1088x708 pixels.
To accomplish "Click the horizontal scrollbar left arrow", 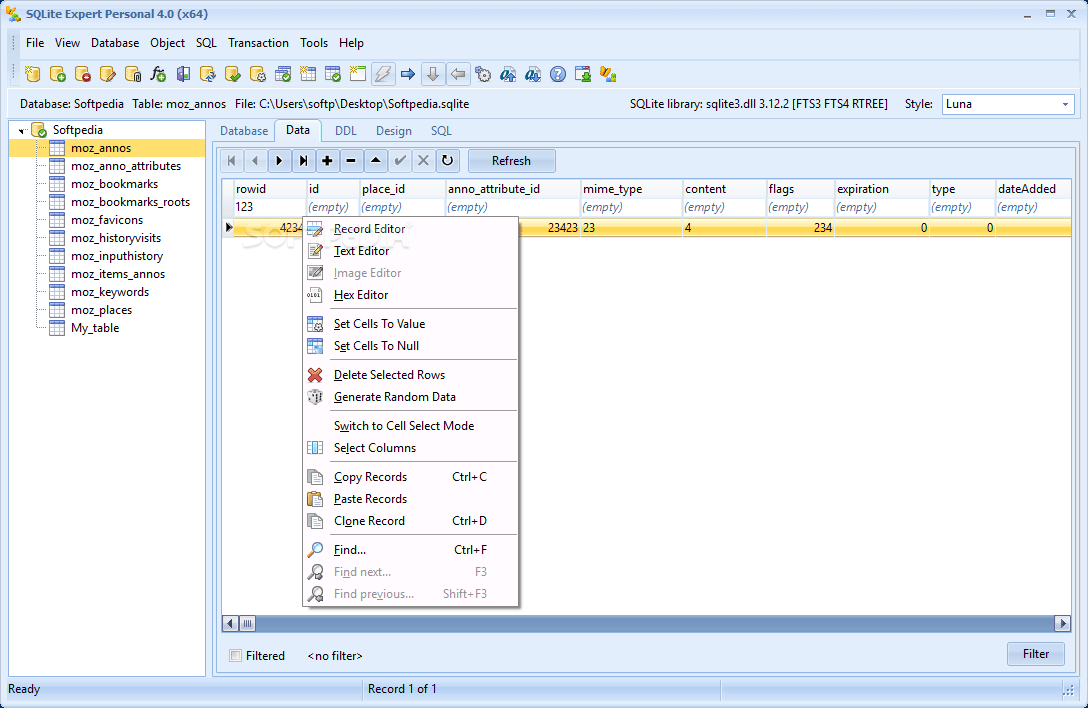I will pyautogui.click(x=230, y=623).
